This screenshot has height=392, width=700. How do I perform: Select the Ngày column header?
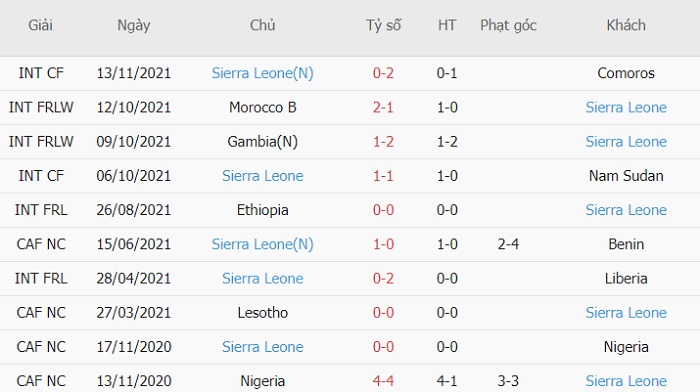133,25
